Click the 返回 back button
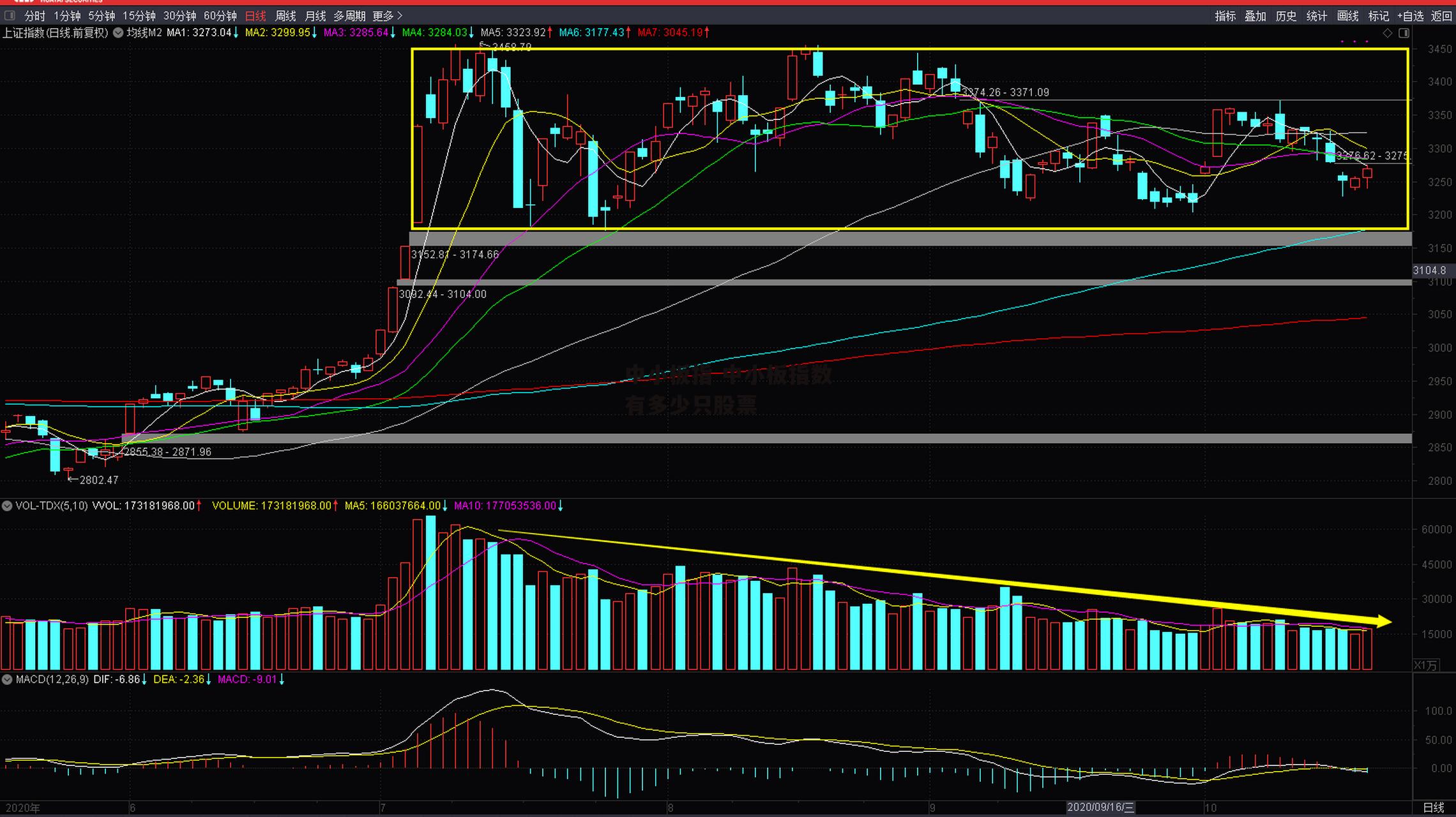Image resolution: width=1456 pixels, height=817 pixels. (1441, 16)
